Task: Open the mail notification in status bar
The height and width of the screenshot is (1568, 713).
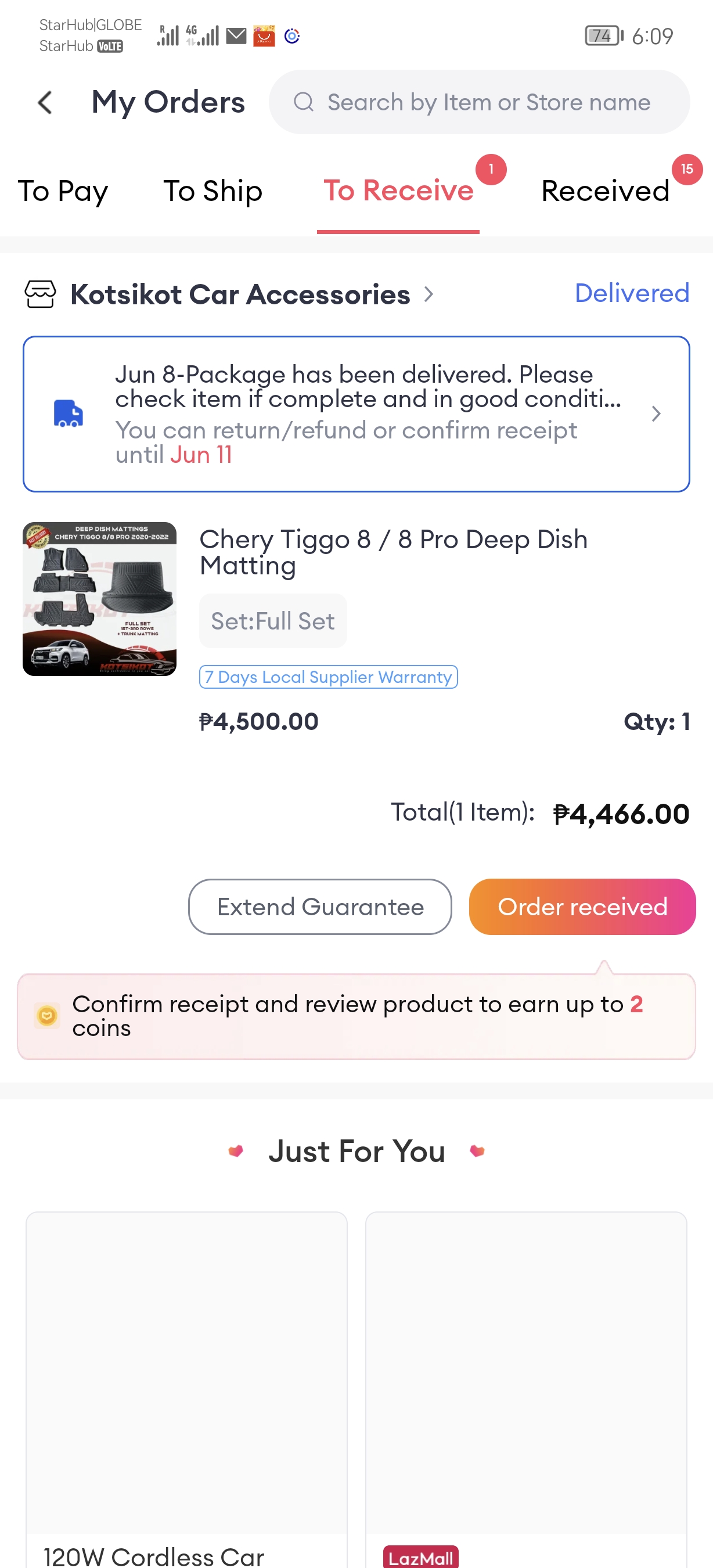Action: 236,37
